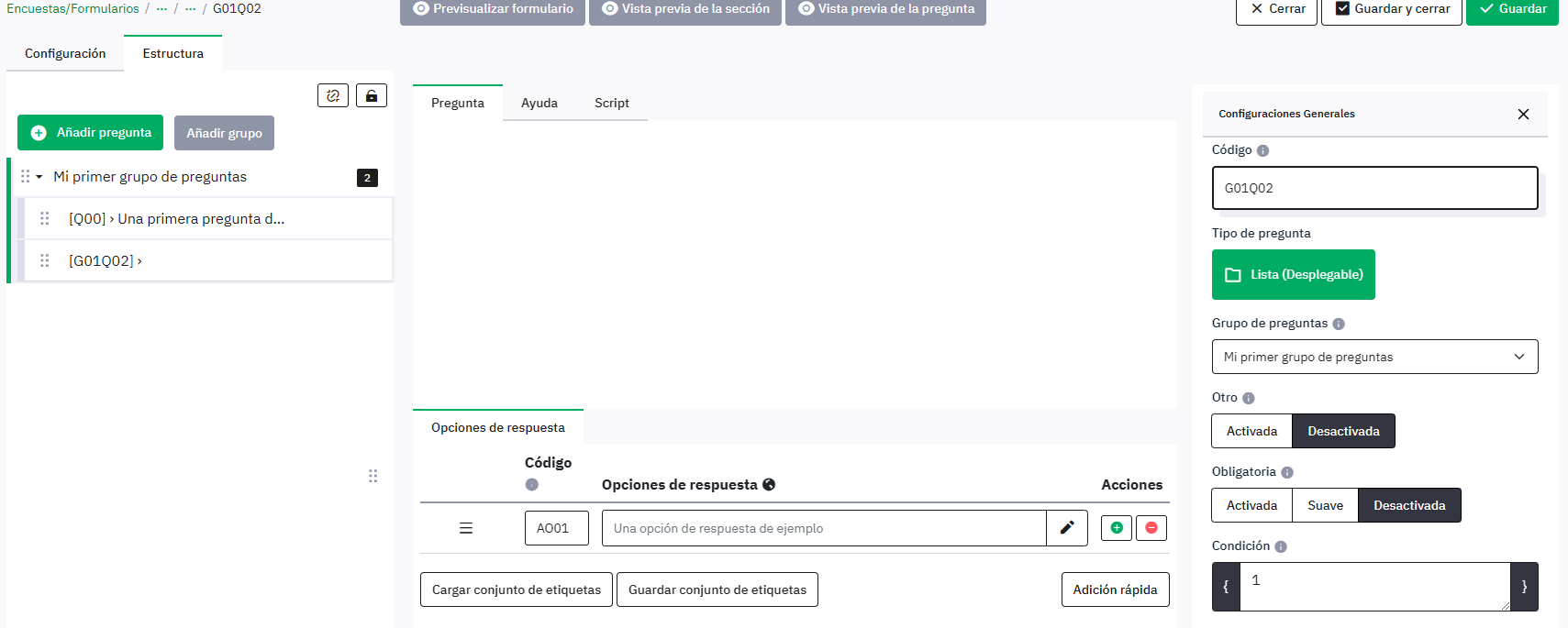Screen dimensions: 1568x628
Task: Click the red minus delete option icon
Action: (x=1151, y=528)
